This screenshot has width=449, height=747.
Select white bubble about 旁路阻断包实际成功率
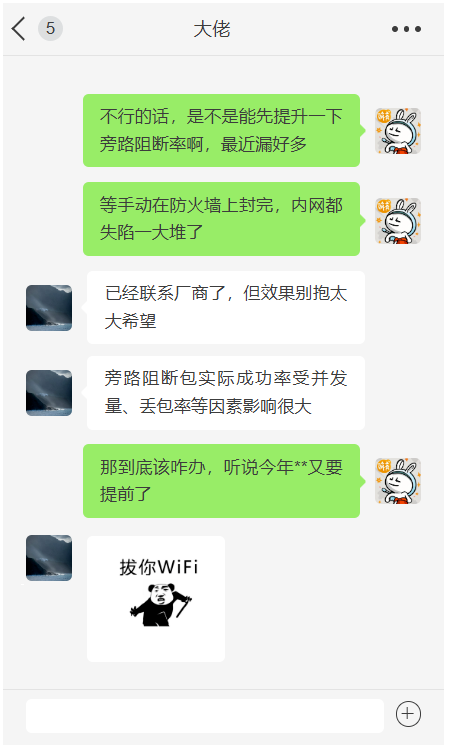[x=226, y=393]
